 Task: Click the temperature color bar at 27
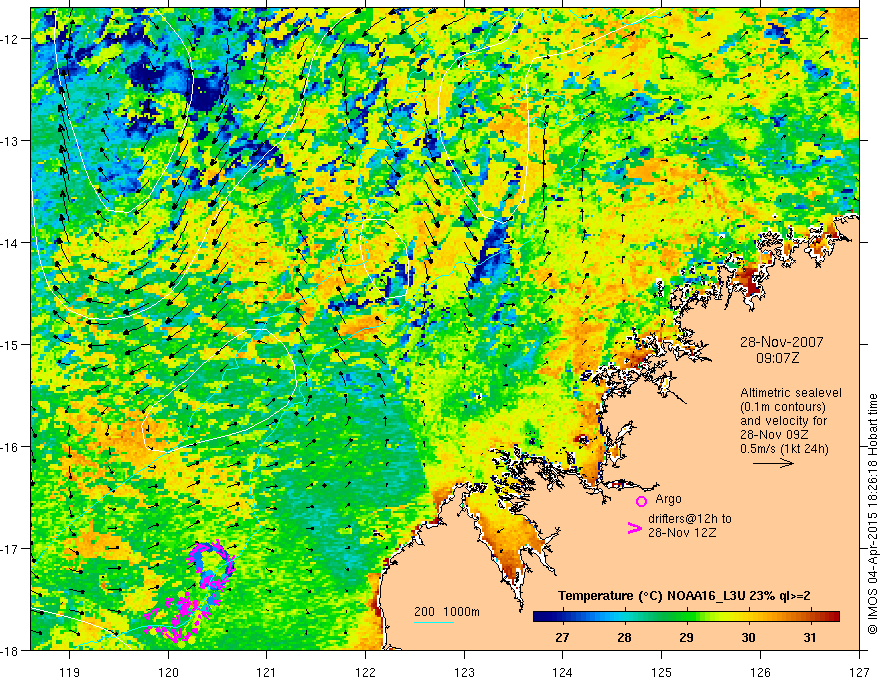[562, 617]
